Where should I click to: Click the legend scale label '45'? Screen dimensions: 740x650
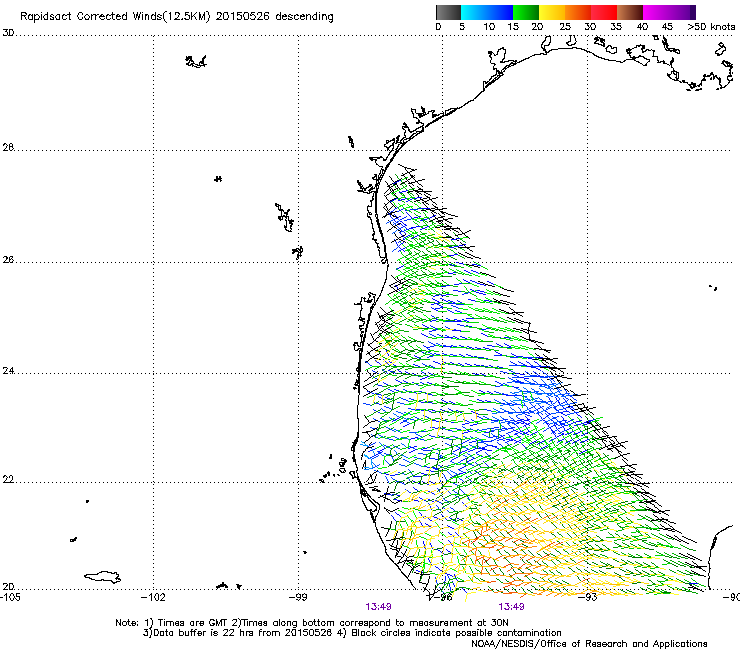pos(667,27)
